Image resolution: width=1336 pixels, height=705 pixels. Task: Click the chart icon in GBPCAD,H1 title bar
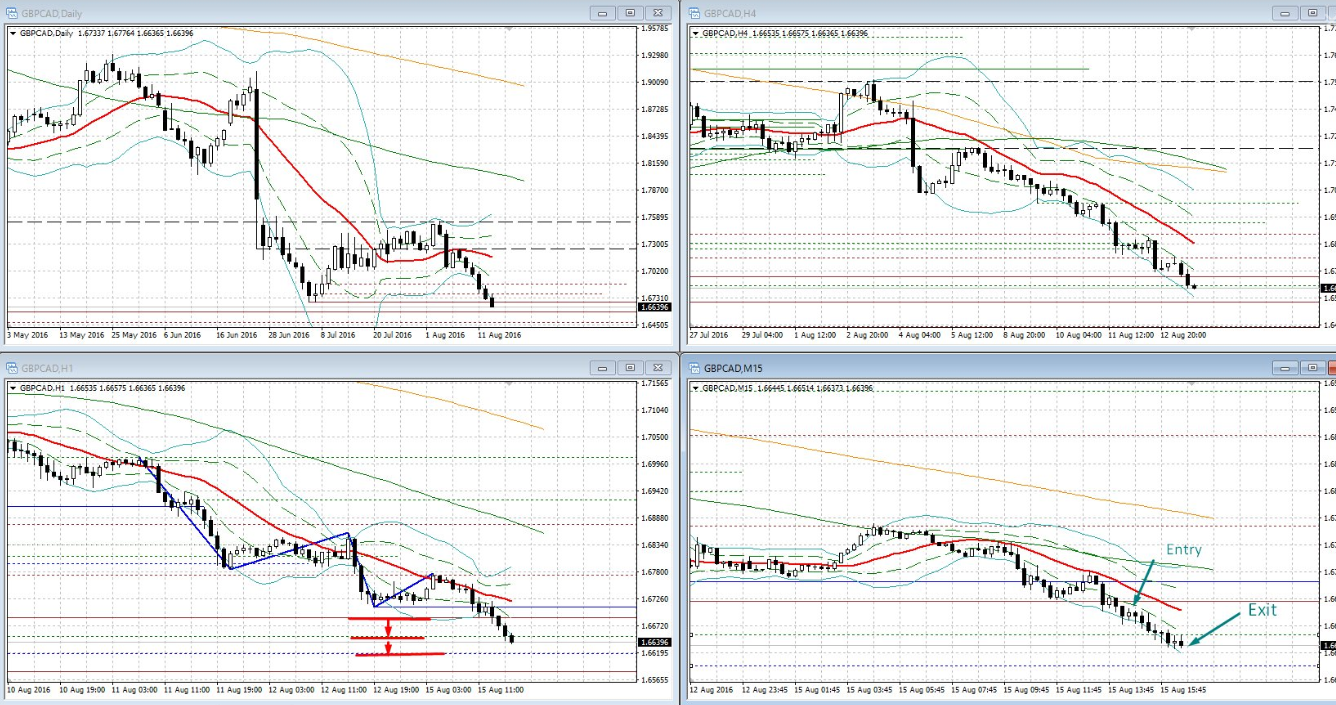pos(12,368)
